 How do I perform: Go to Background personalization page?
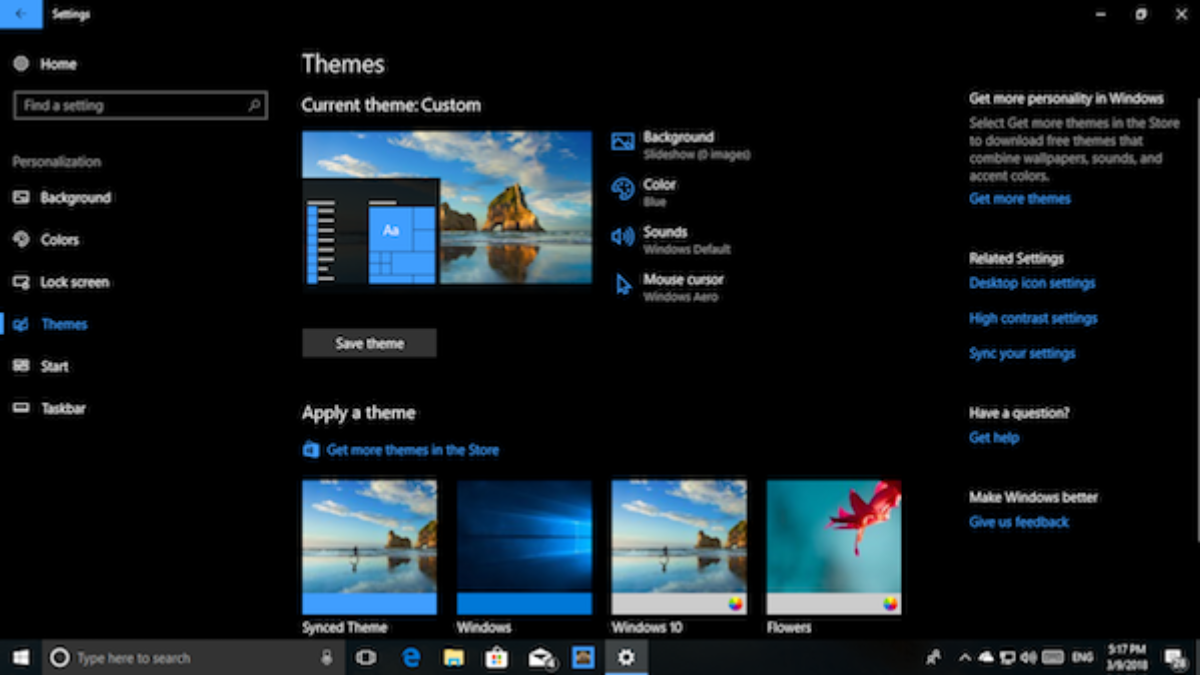[75, 198]
